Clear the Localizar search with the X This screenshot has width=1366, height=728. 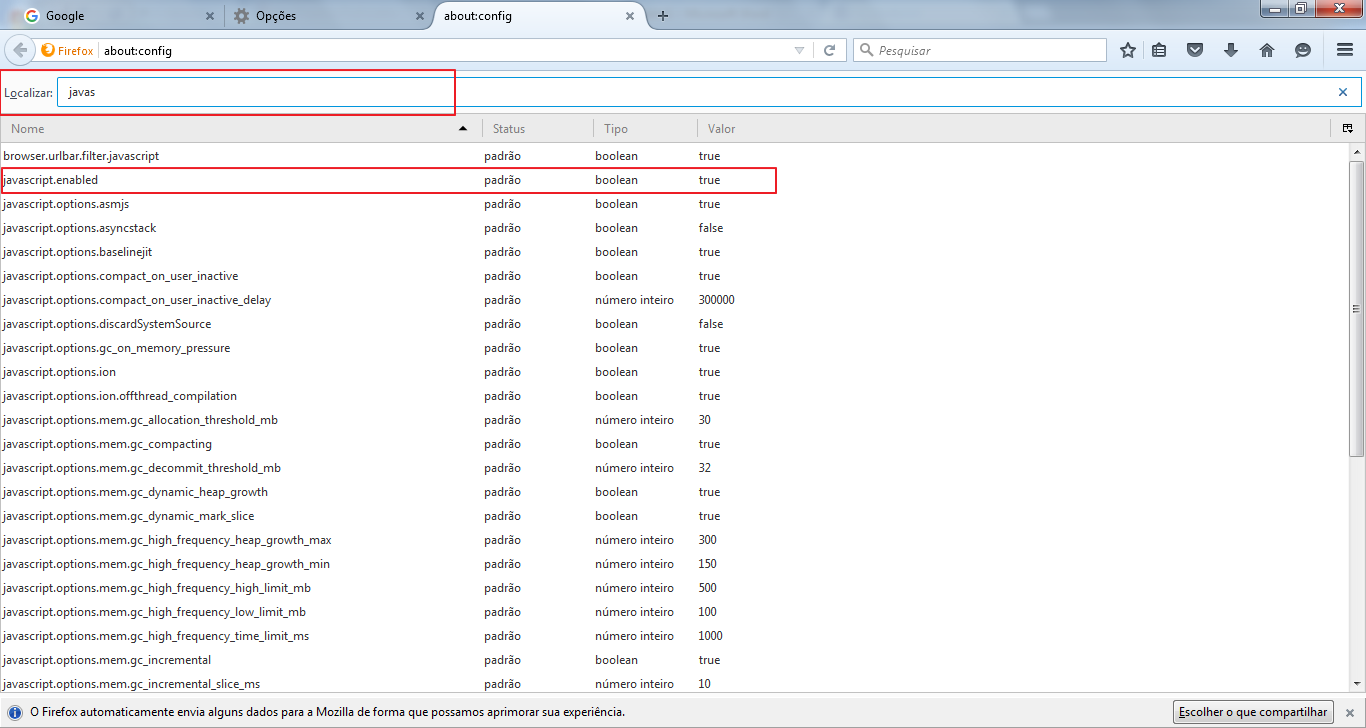(x=1343, y=92)
